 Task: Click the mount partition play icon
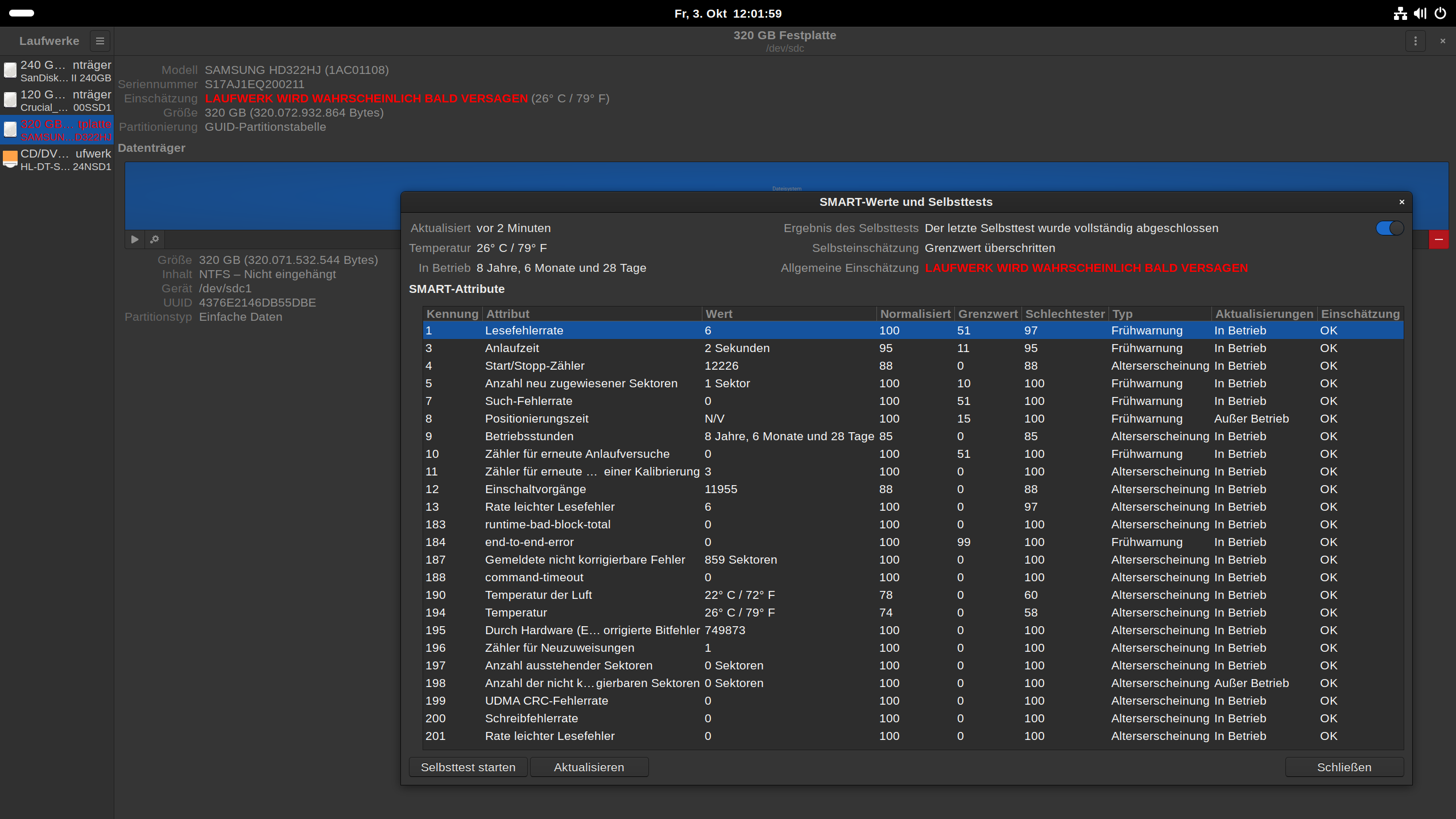[135, 239]
